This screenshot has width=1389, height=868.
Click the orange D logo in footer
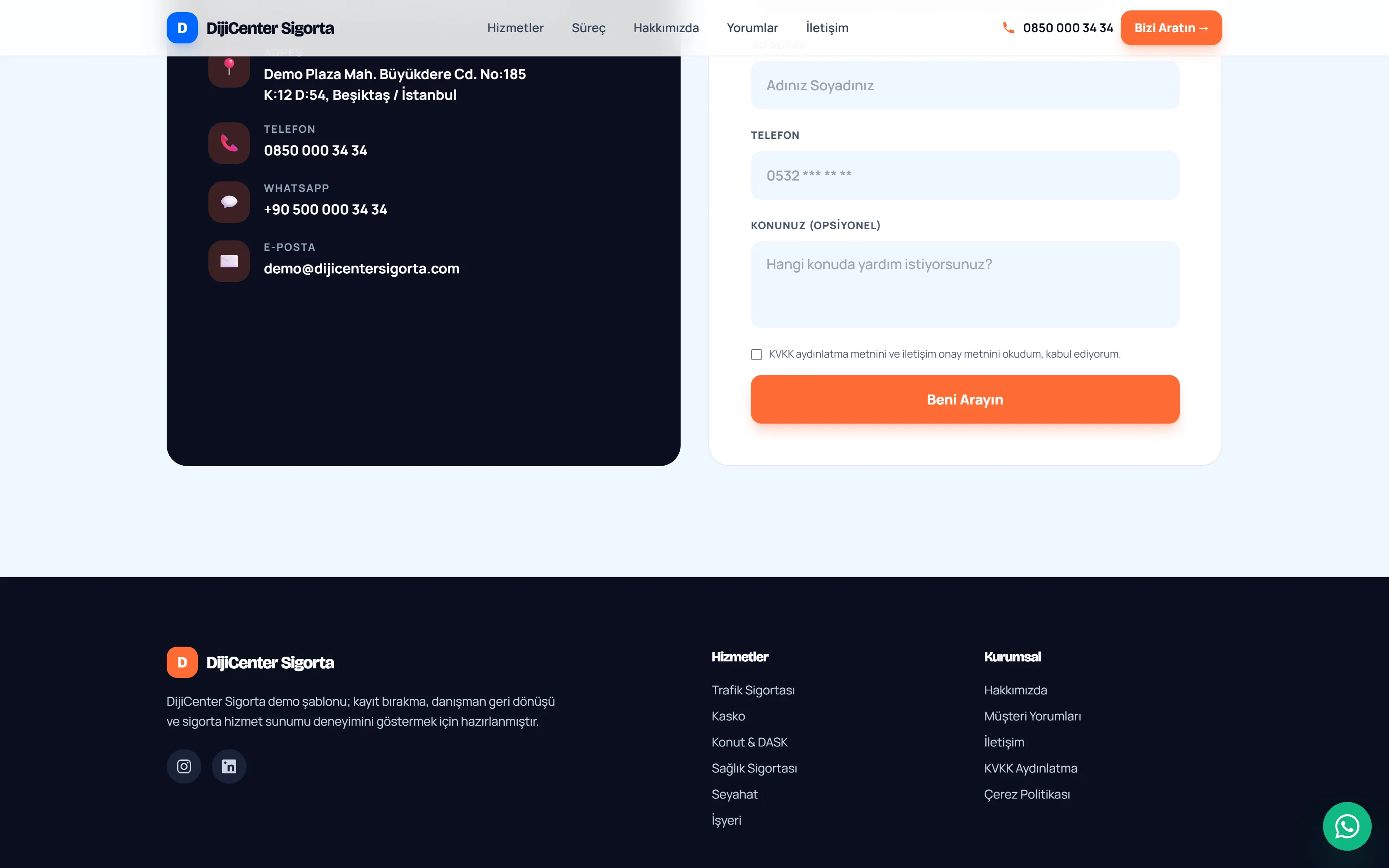click(x=182, y=662)
